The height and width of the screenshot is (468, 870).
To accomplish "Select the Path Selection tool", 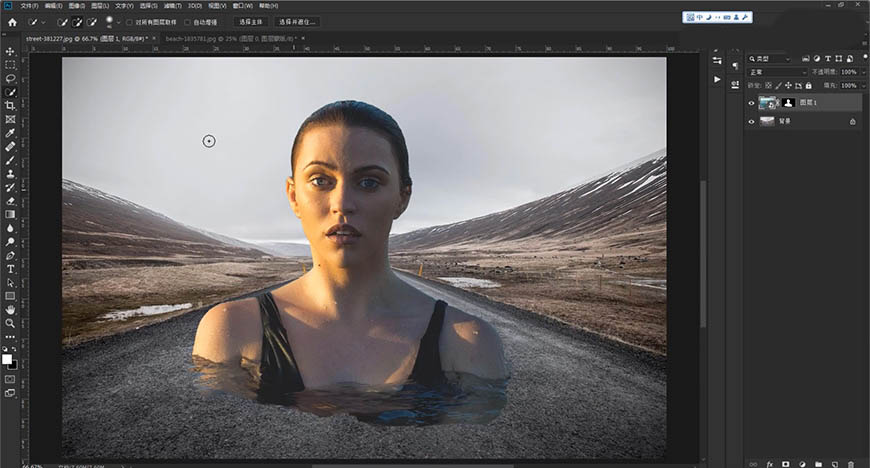I will (10, 283).
